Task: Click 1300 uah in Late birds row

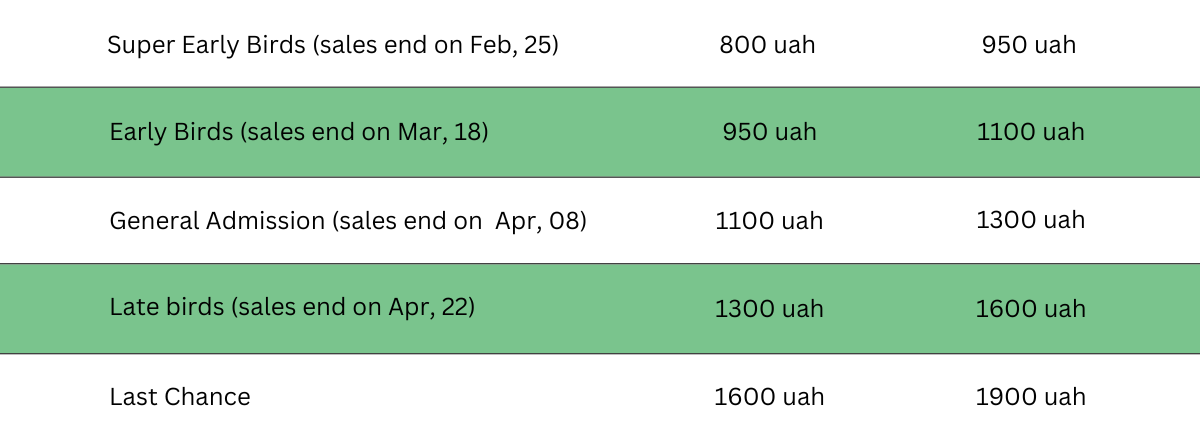Action: [769, 309]
